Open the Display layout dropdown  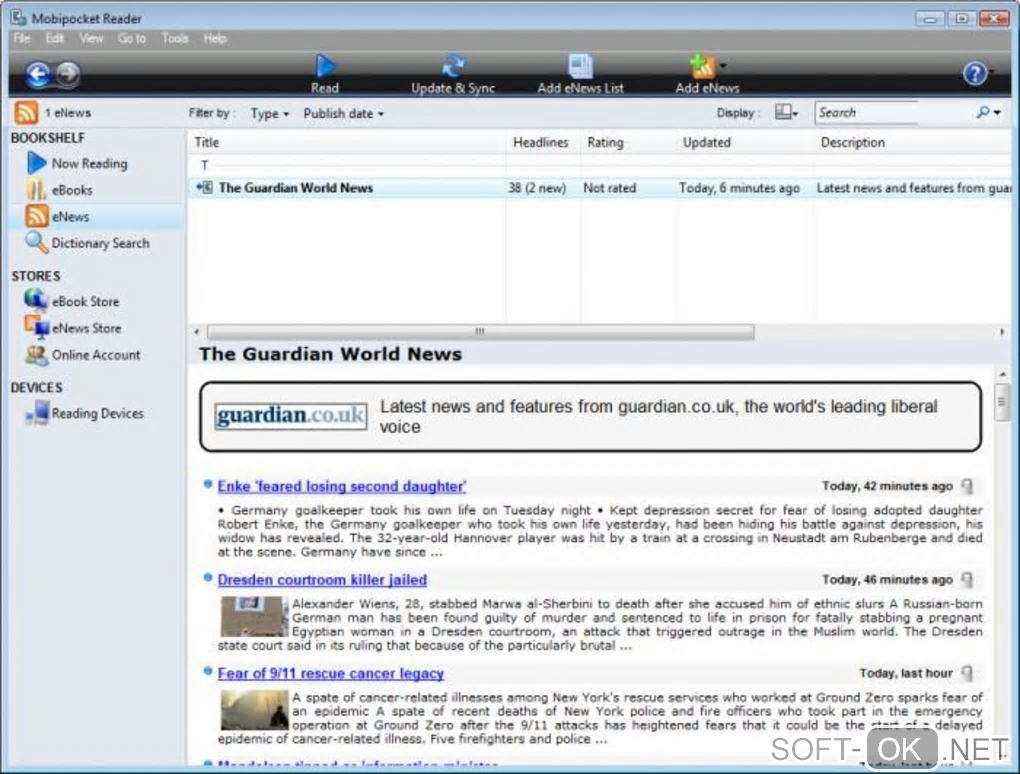tap(786, 113)
